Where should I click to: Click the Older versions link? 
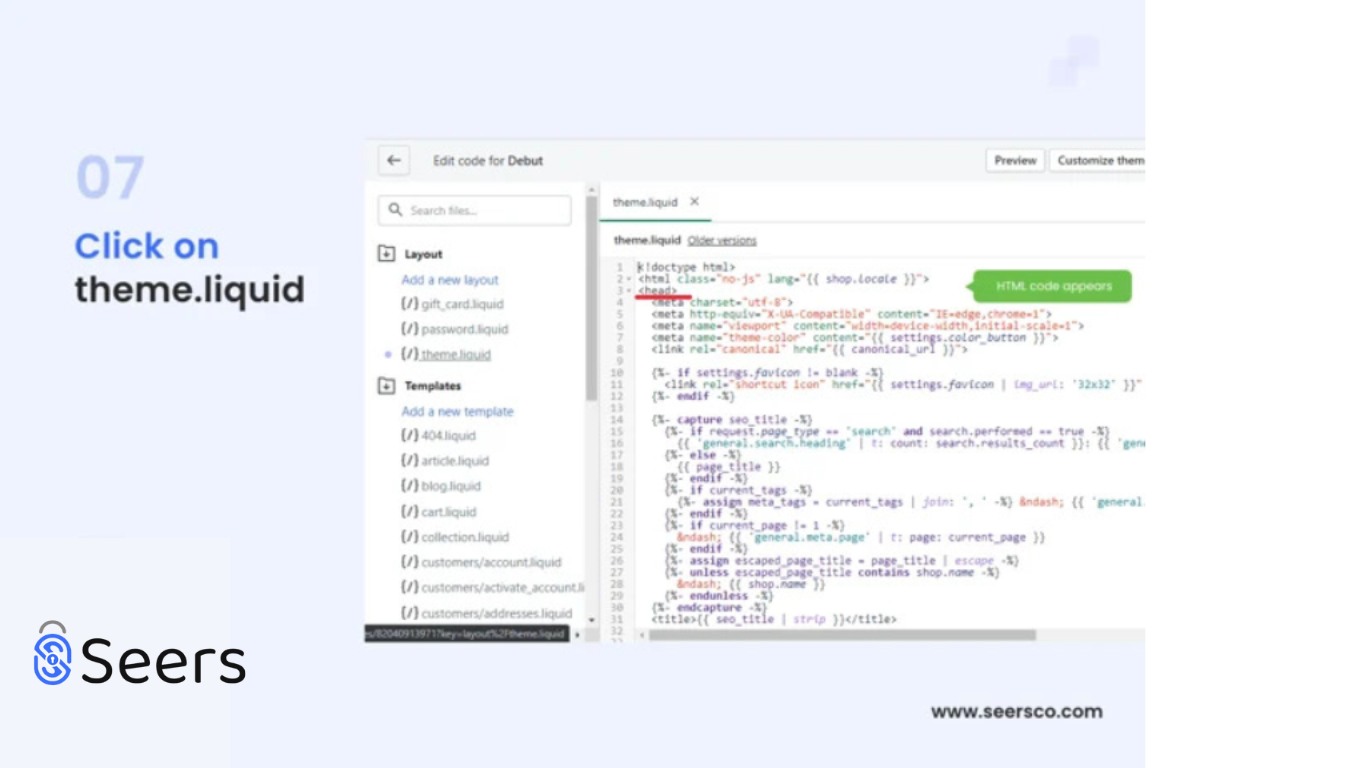[722, 240]
